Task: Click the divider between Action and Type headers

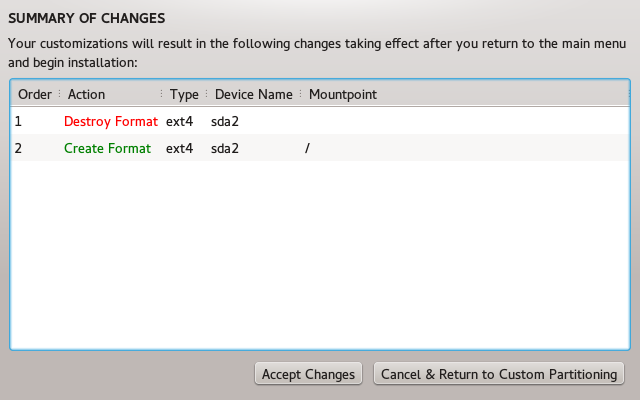Action: coord(162,95)
